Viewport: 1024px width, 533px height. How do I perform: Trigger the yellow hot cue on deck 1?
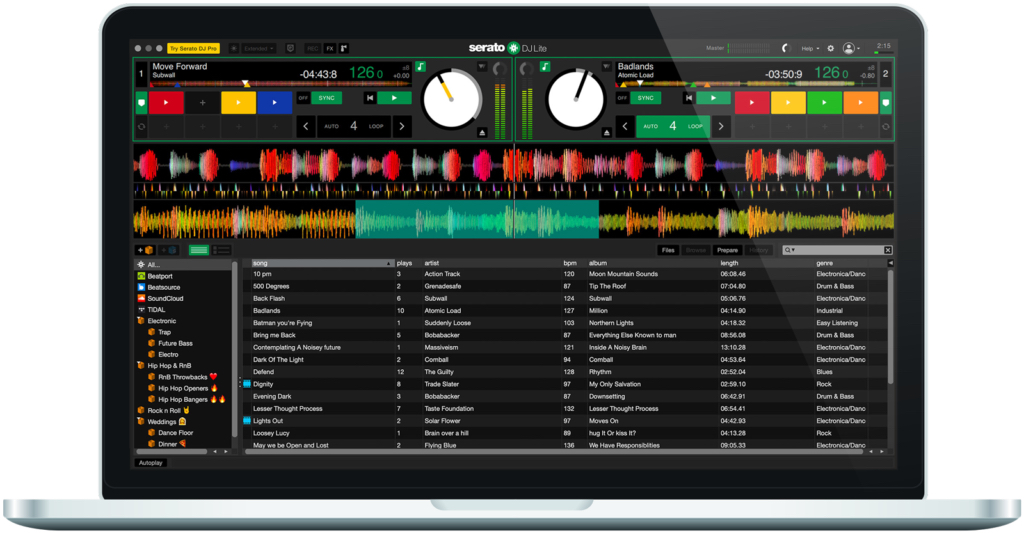[238, 103]
